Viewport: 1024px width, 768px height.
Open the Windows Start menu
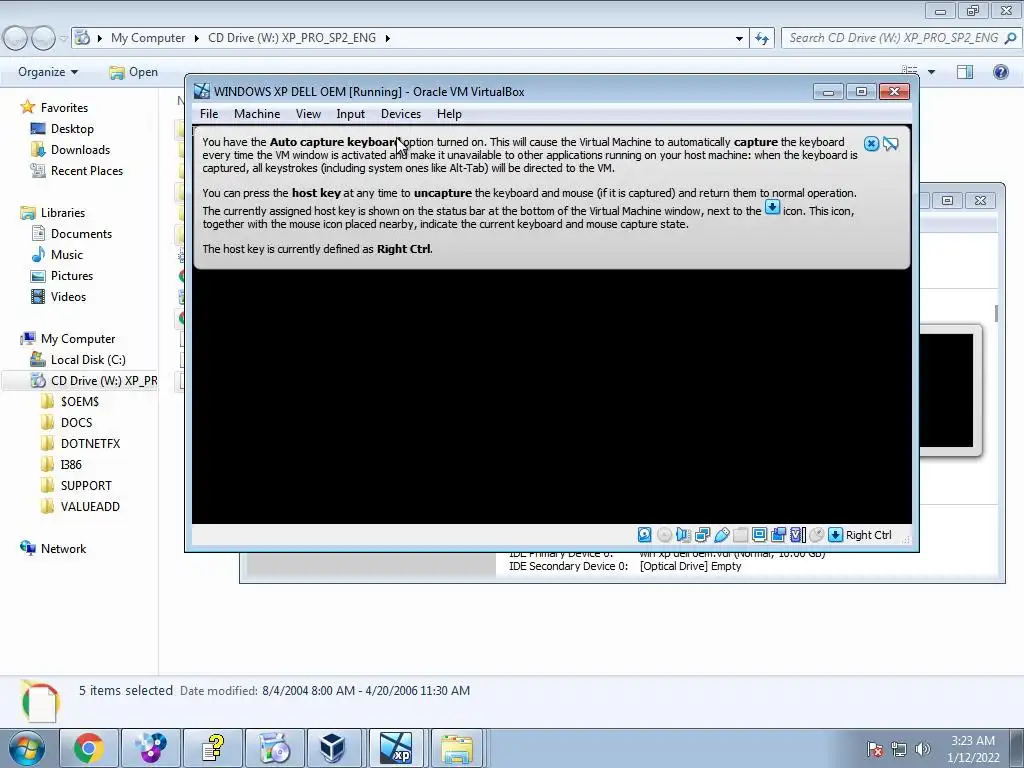tap(26, 748)
